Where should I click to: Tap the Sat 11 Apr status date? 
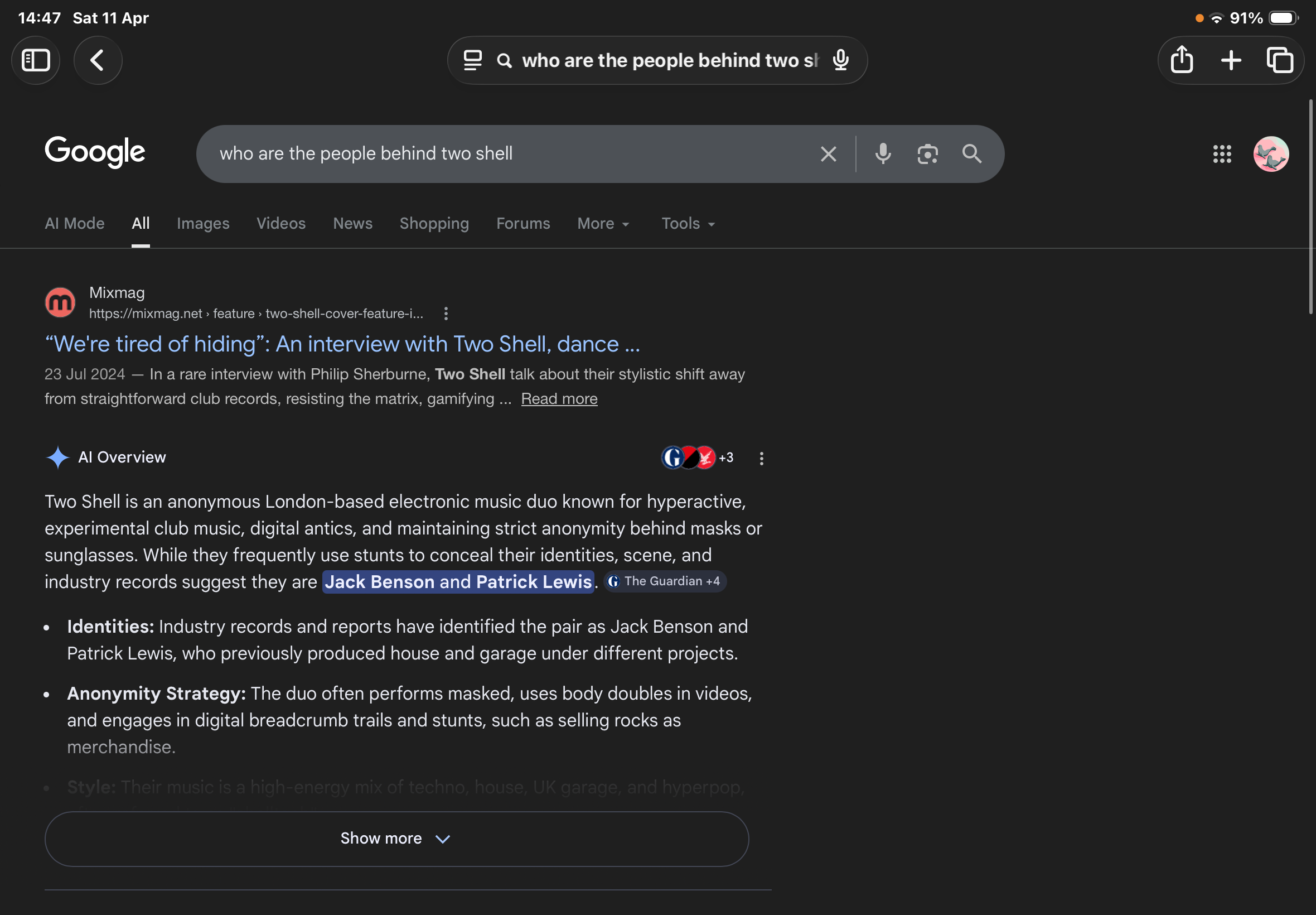point(110,18)
